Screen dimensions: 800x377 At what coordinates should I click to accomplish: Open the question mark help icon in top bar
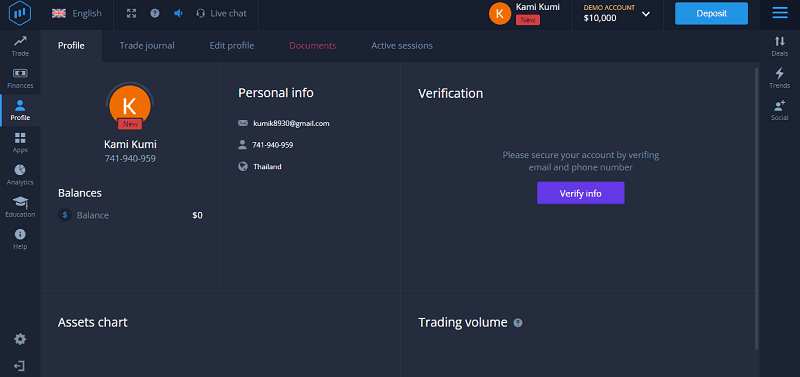click(x=155, y=14)
